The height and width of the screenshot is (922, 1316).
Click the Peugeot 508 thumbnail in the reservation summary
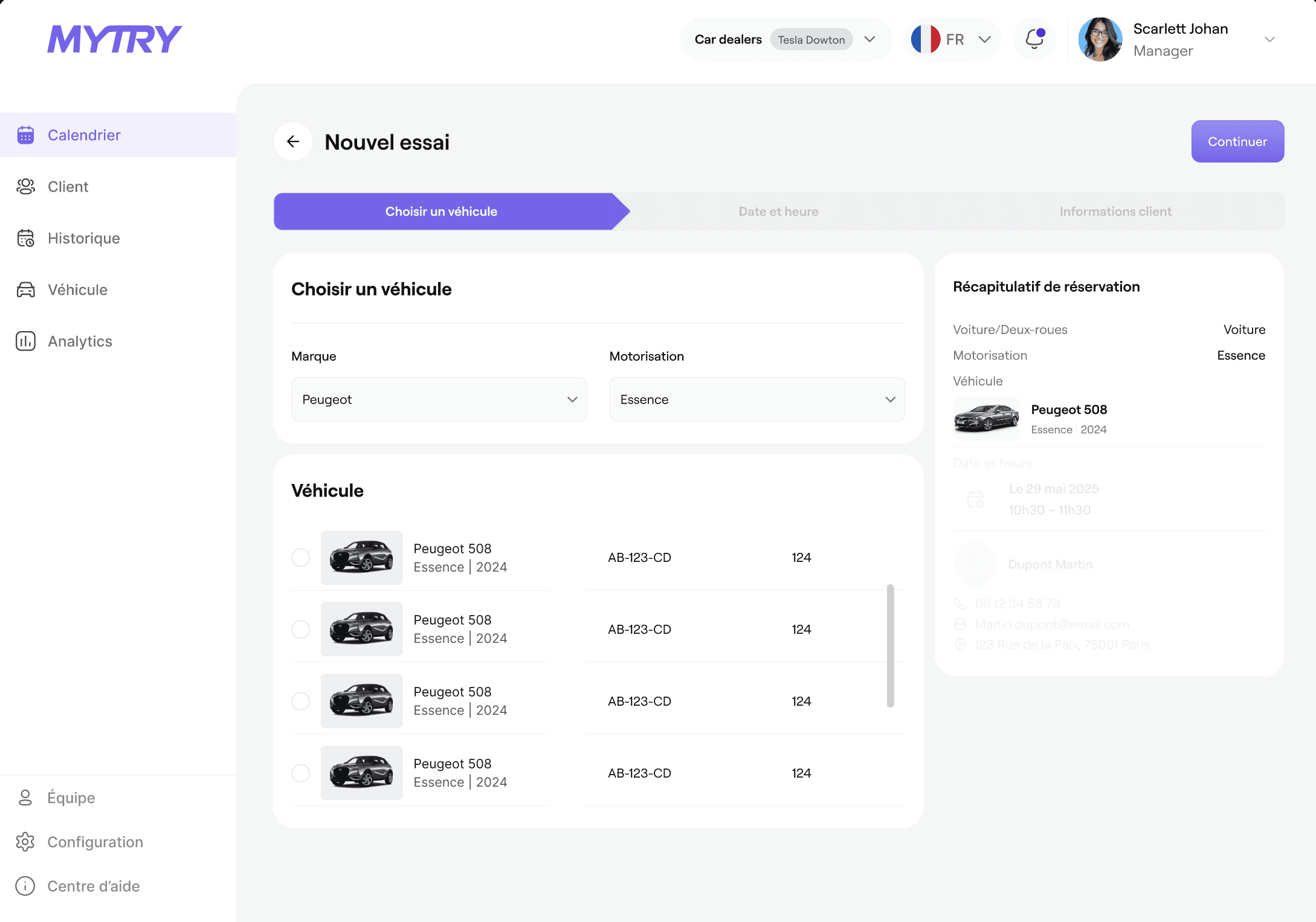pyautogui.click(x=986, y=418)
